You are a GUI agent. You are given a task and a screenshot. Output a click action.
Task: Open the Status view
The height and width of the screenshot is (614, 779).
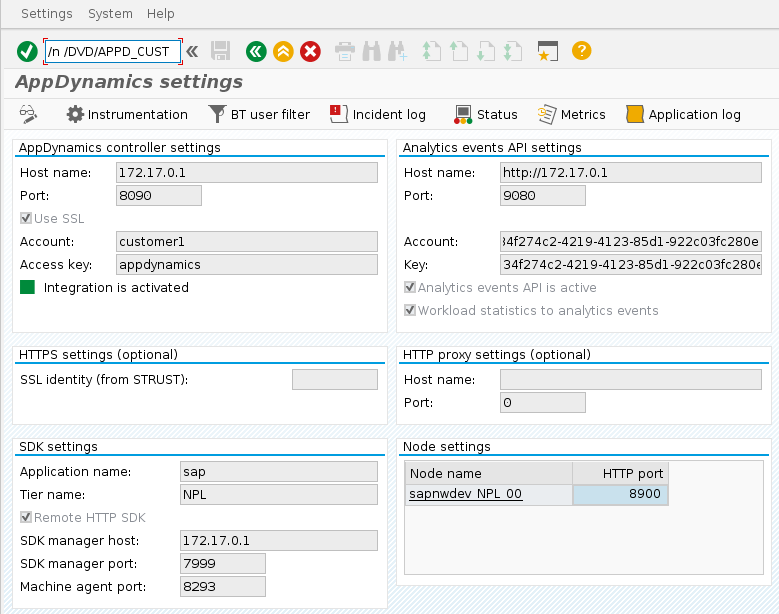click(485, 114)
